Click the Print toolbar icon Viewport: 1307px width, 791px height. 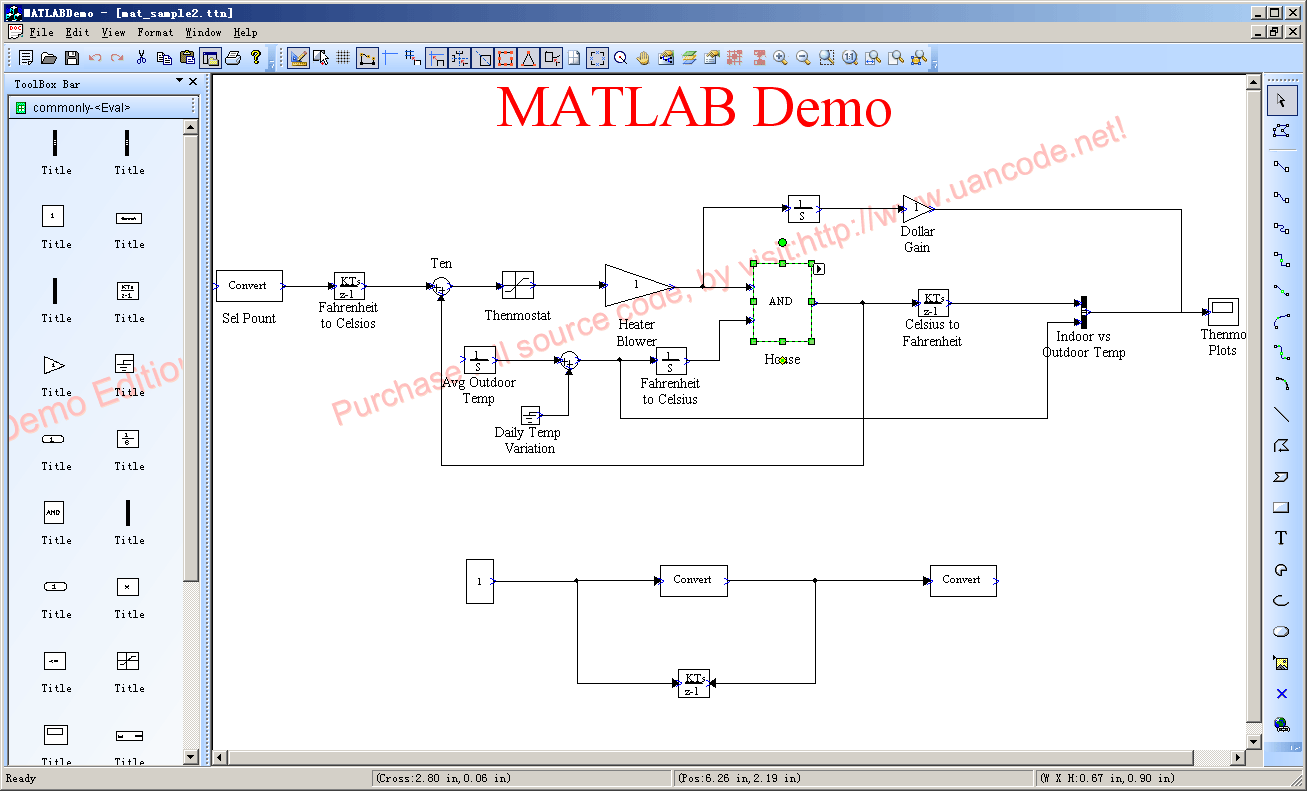tap(233, 58)
